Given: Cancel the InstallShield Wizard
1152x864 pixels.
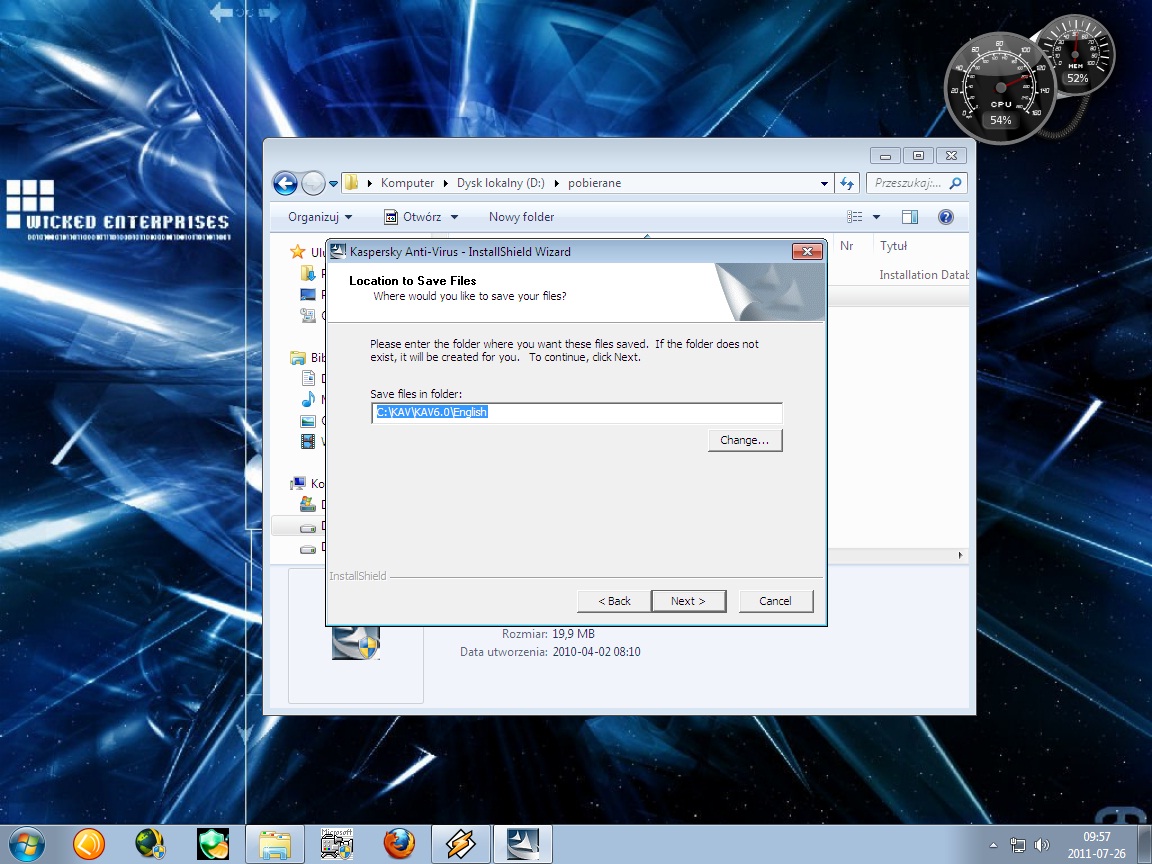Looking at the screenshot, I should tap(775, 601).
